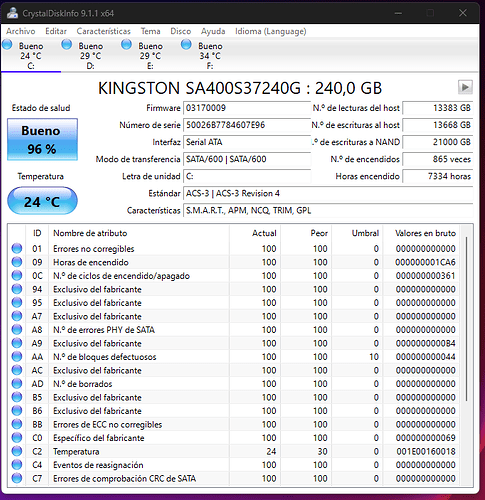The width and height of the screenshot is (485, 500).
Task: Select the blue status orb for drive F:
Action: pyautogui.click(x=186, y=44)
